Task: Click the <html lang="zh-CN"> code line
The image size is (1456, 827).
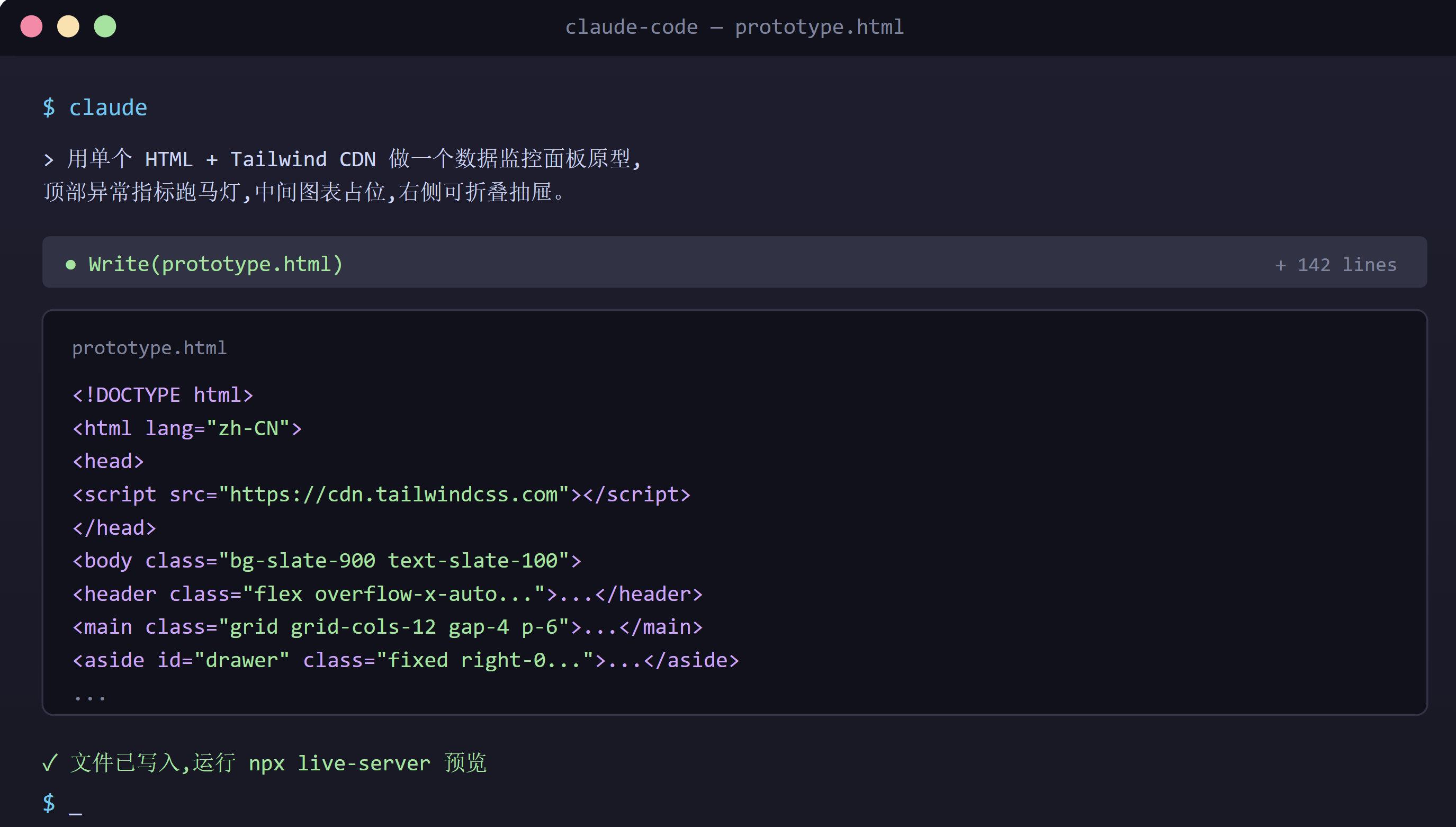Action: tap(187, 428)
